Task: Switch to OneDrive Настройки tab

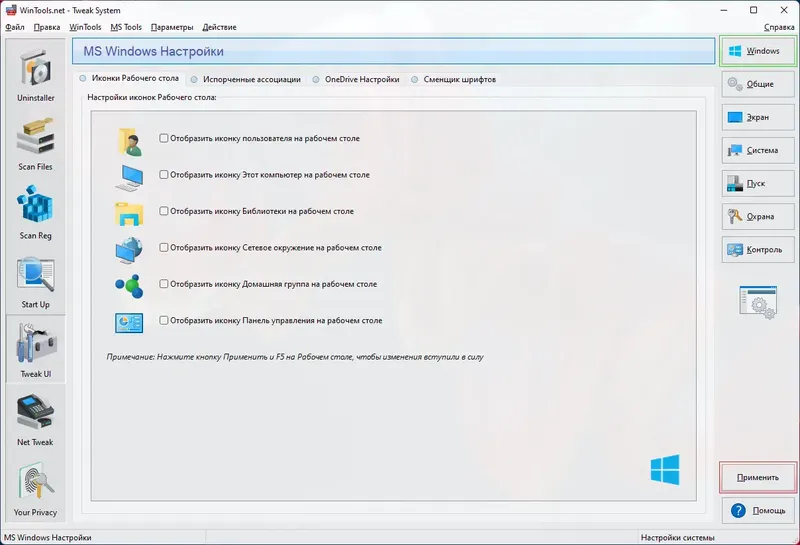Action: click(x=356, y=79)
